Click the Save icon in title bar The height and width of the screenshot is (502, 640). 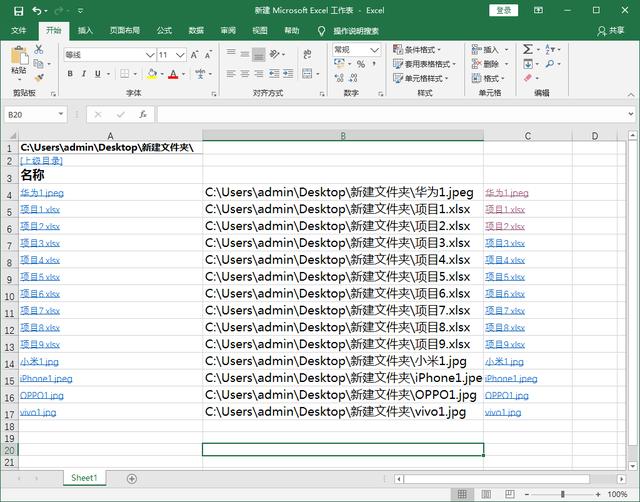(x=18, y=11)
